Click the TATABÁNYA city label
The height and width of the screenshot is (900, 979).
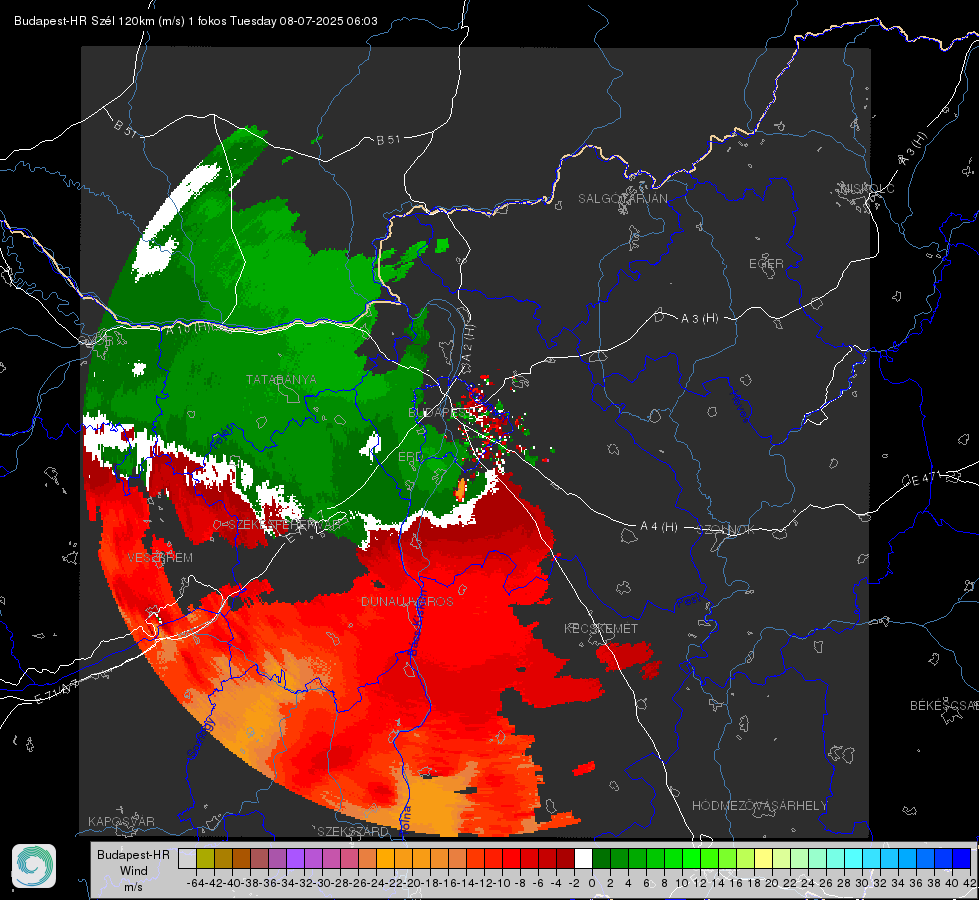click(281, 379)
